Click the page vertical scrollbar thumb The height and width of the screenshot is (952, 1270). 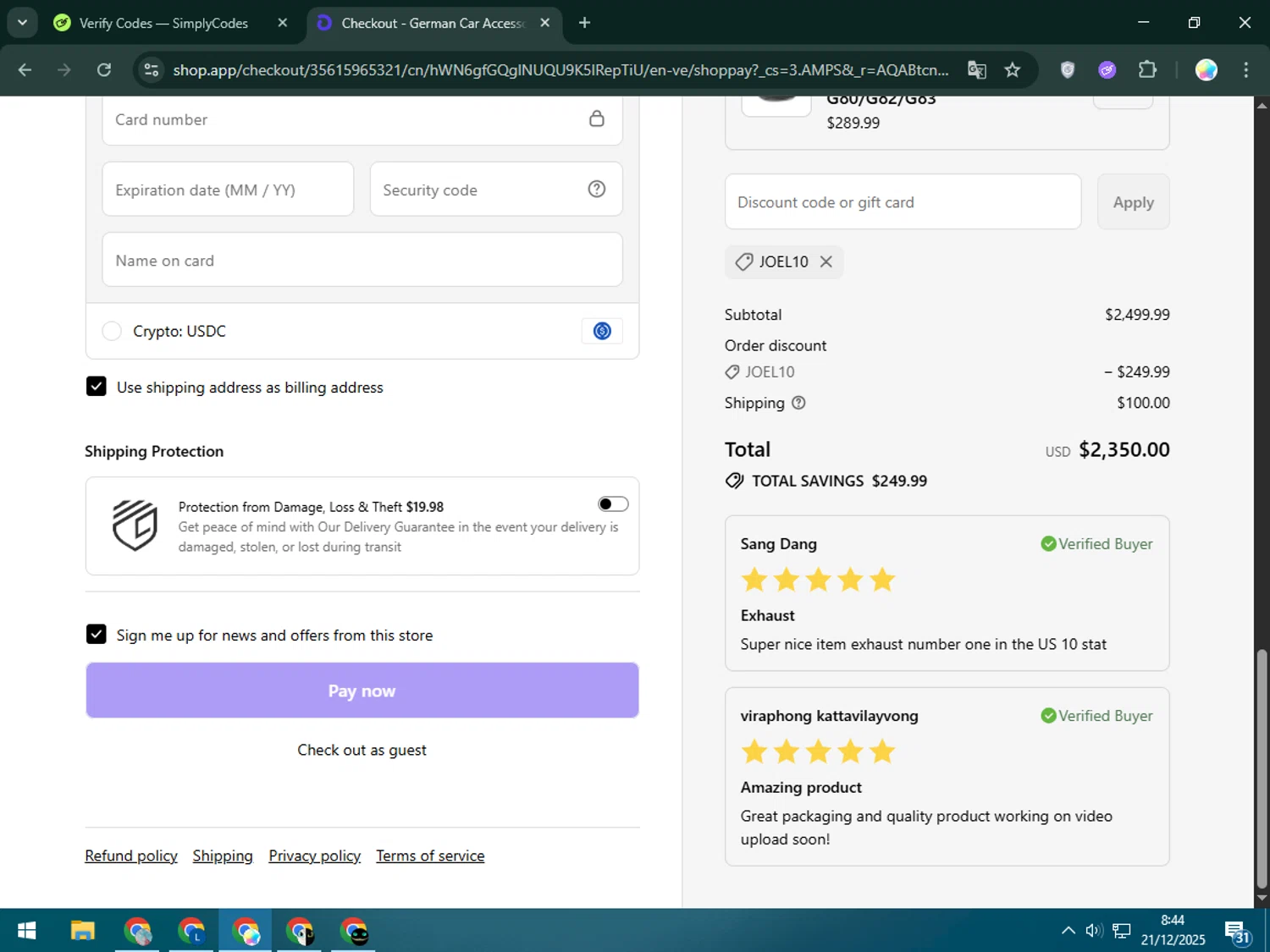1262,768
